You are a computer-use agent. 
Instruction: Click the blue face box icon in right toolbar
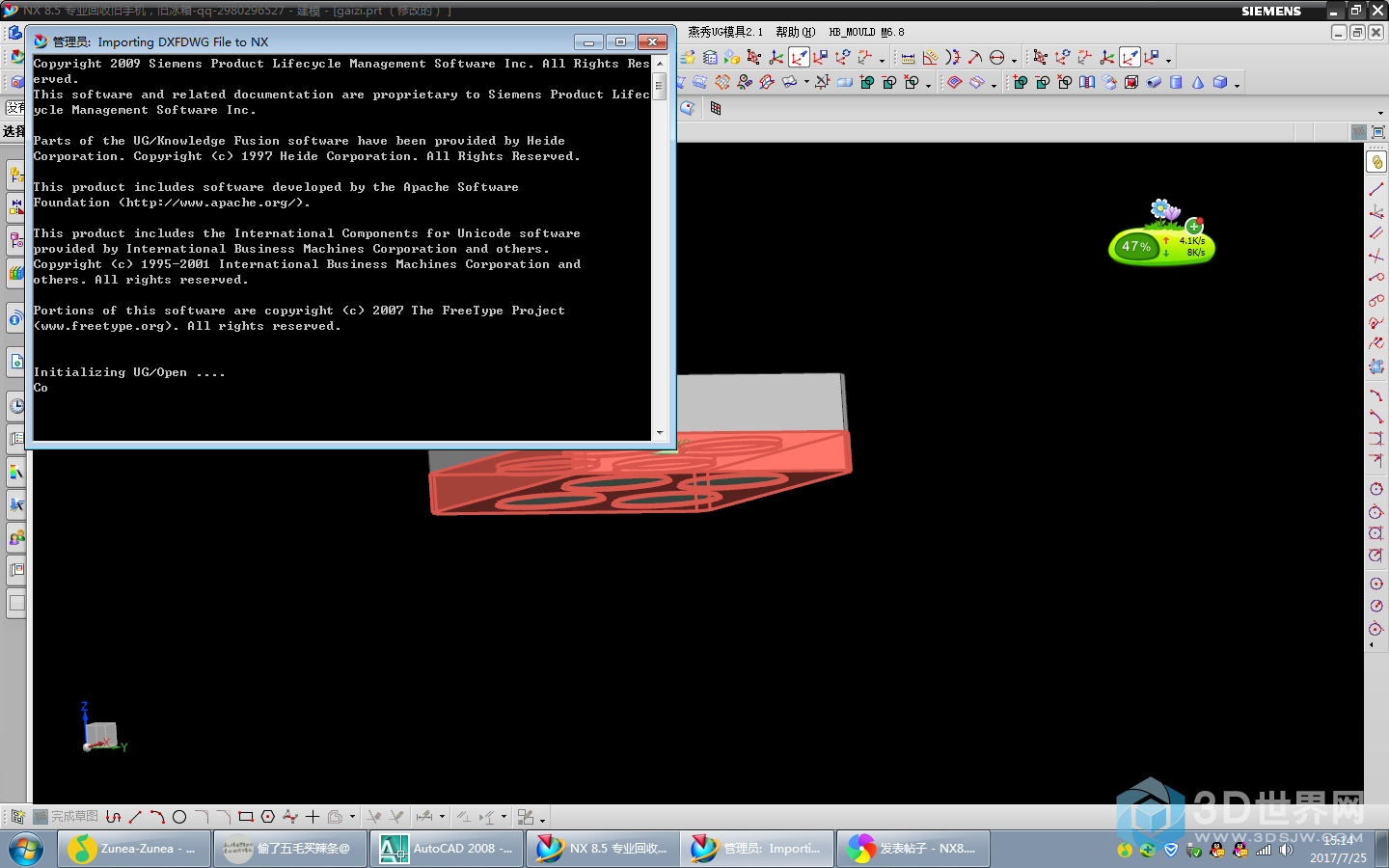pos(1376,366)
